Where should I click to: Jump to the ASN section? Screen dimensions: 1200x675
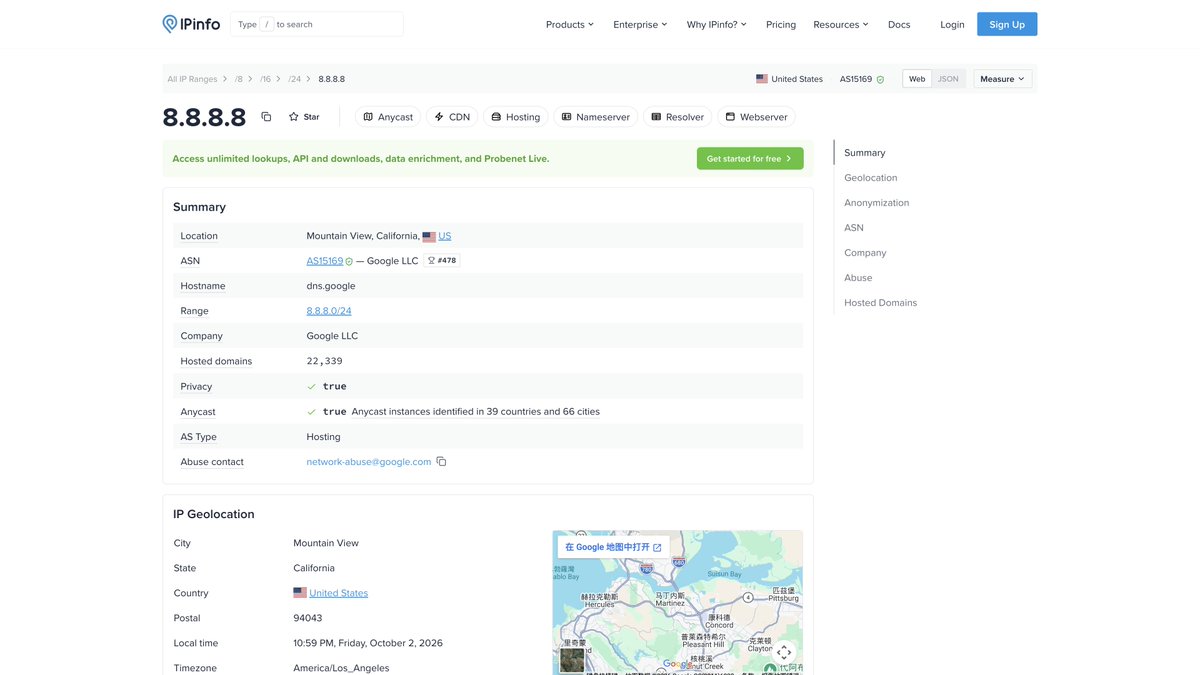[854, 228]
